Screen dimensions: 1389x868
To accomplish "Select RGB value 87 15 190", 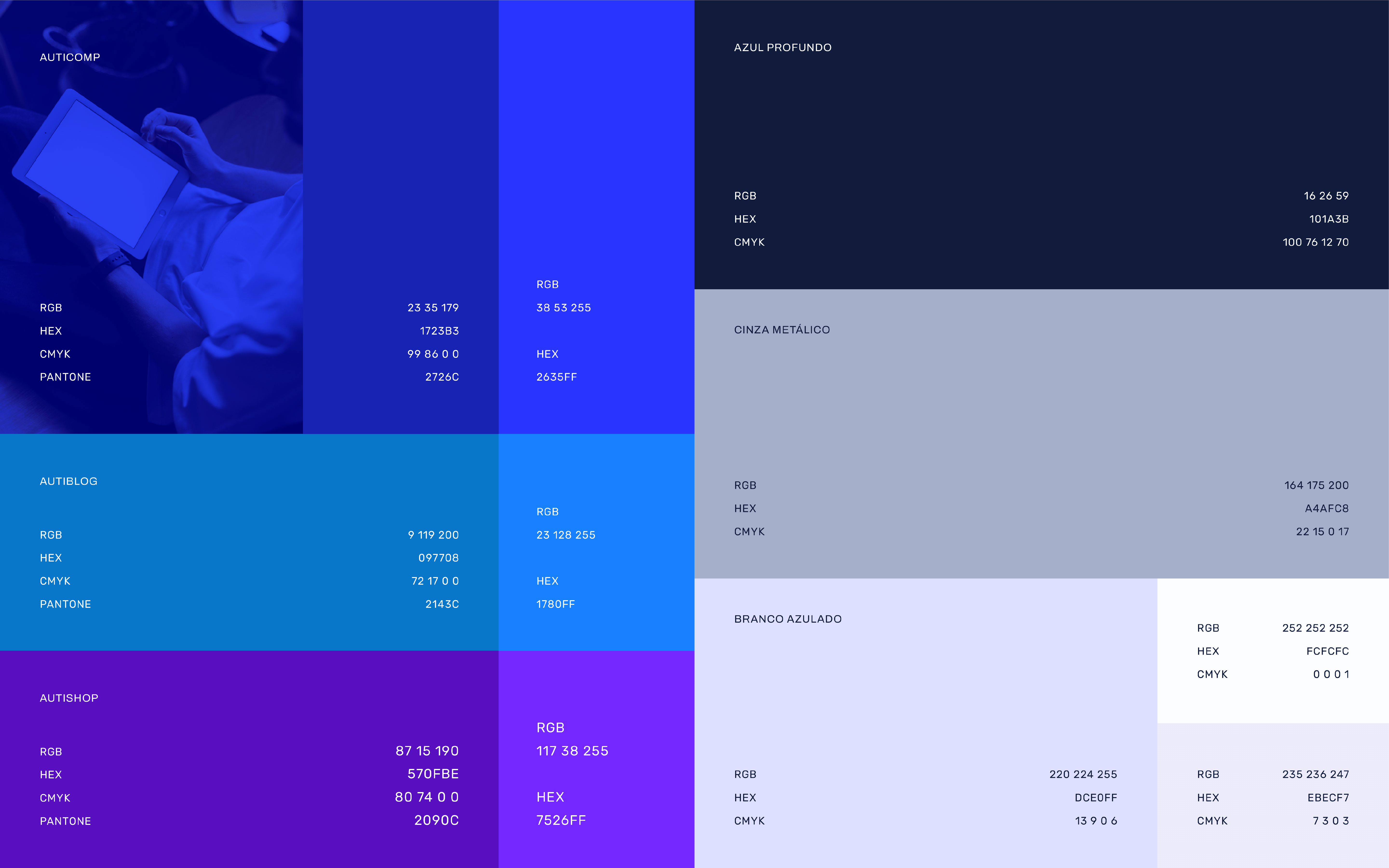I will [x=427, y=751].
